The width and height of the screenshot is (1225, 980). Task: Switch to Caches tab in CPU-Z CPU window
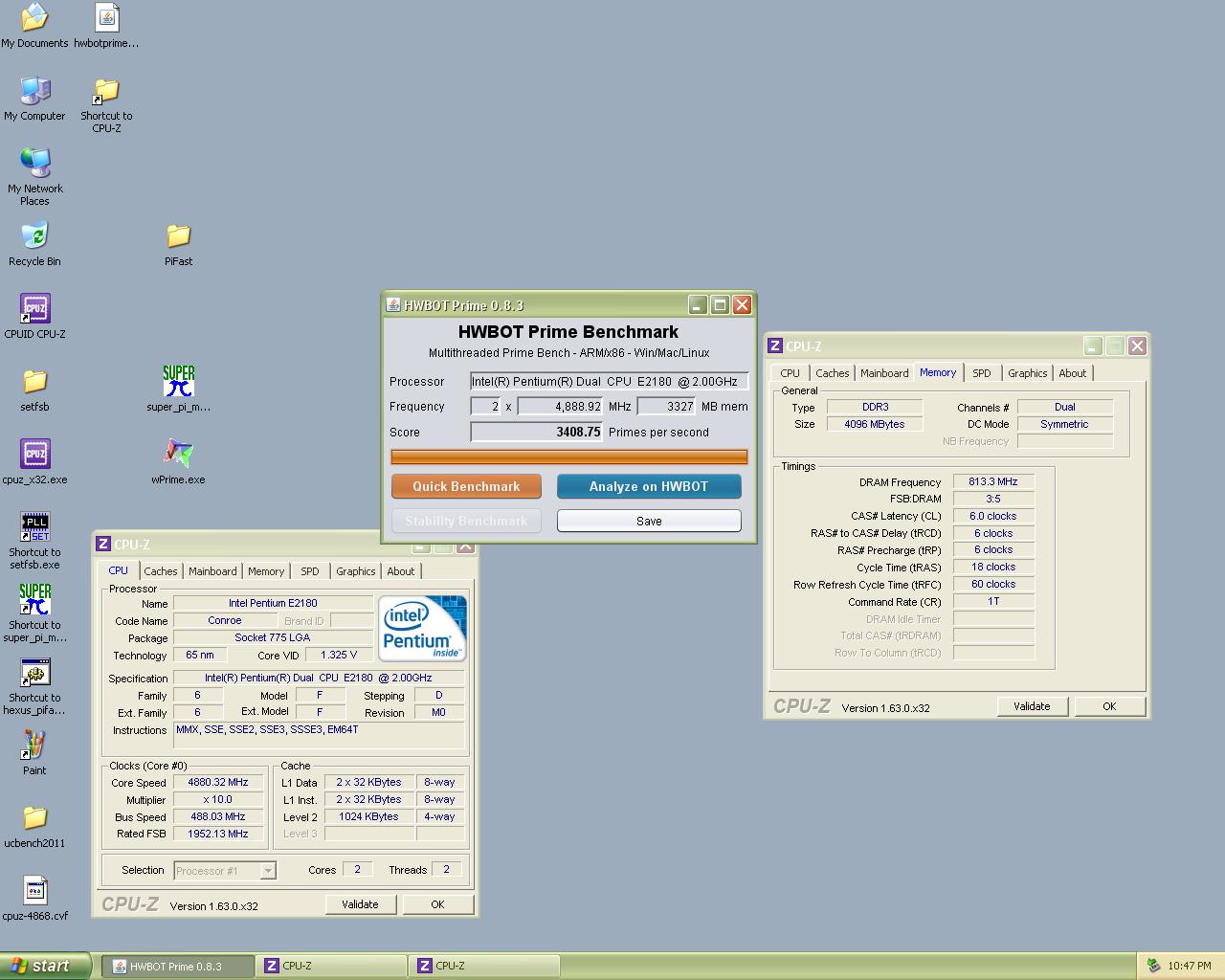[161, 571]
